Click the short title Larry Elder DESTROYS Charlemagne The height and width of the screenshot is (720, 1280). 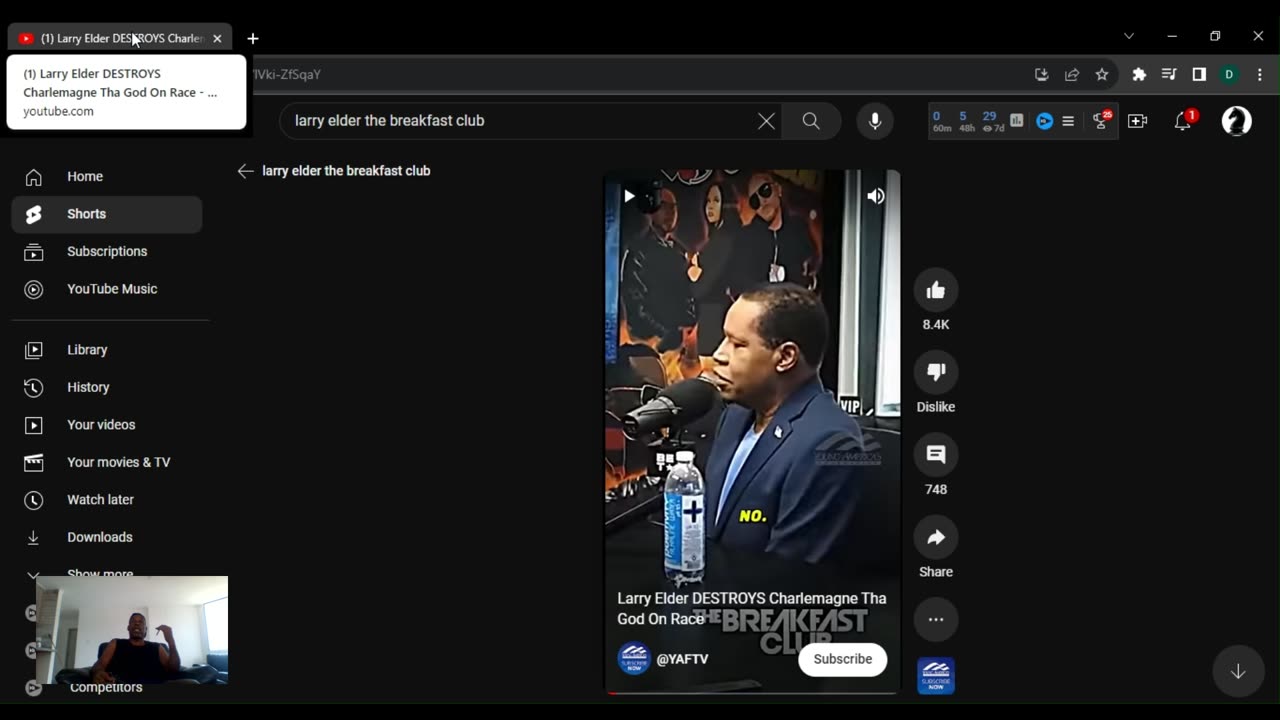pyautogui.click(x=752, y=608)
